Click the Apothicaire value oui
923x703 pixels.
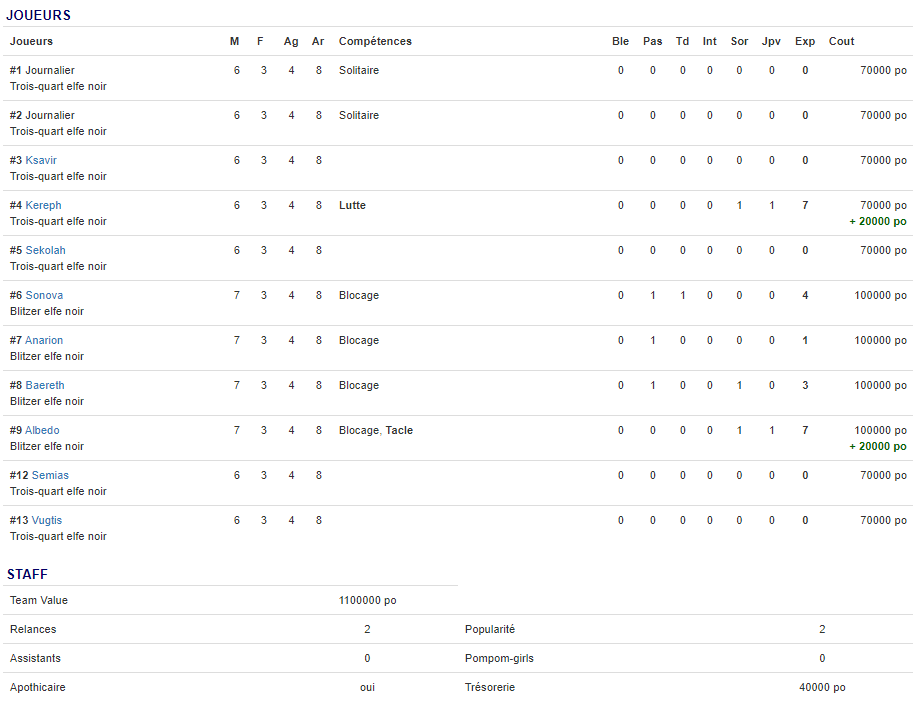click(x=367, y=687)
